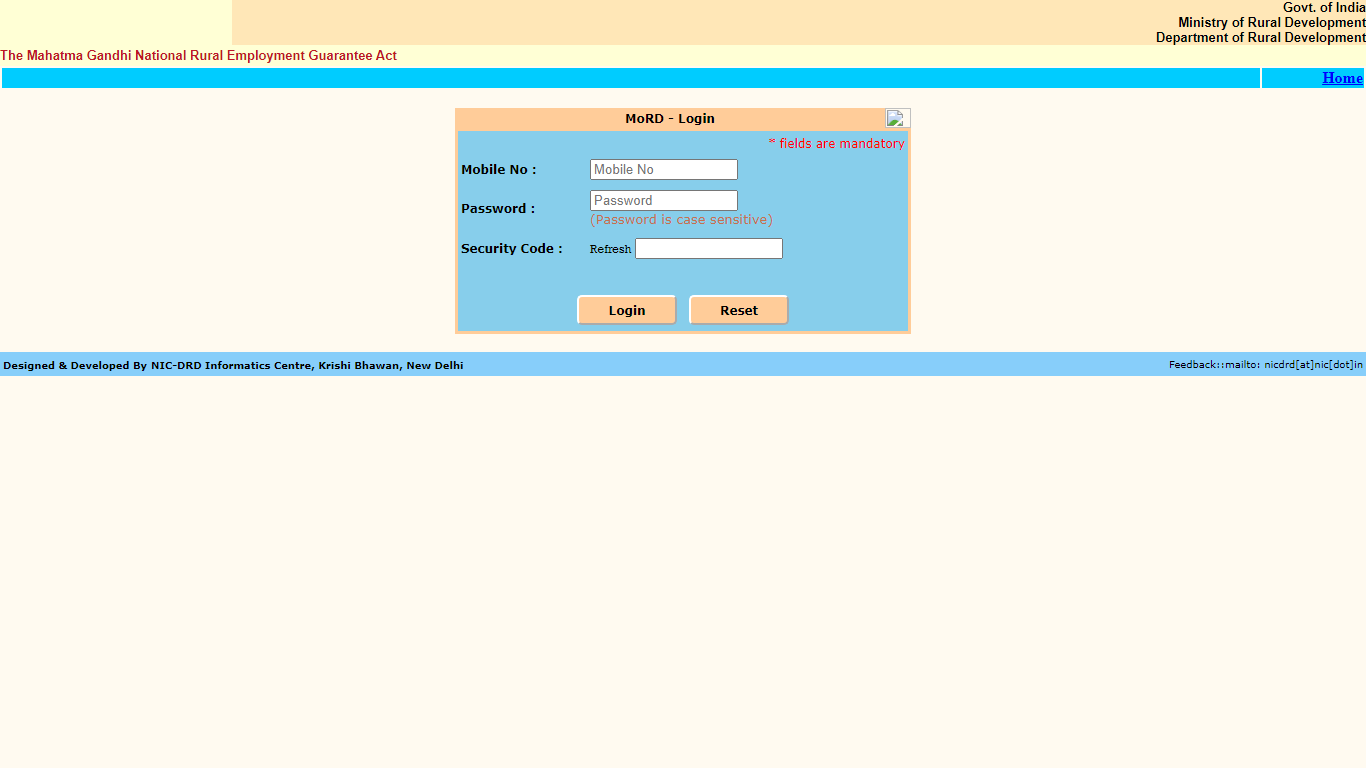The image size is (1366, 768).
Task: Open the Home link
Action: point(1342,78)
